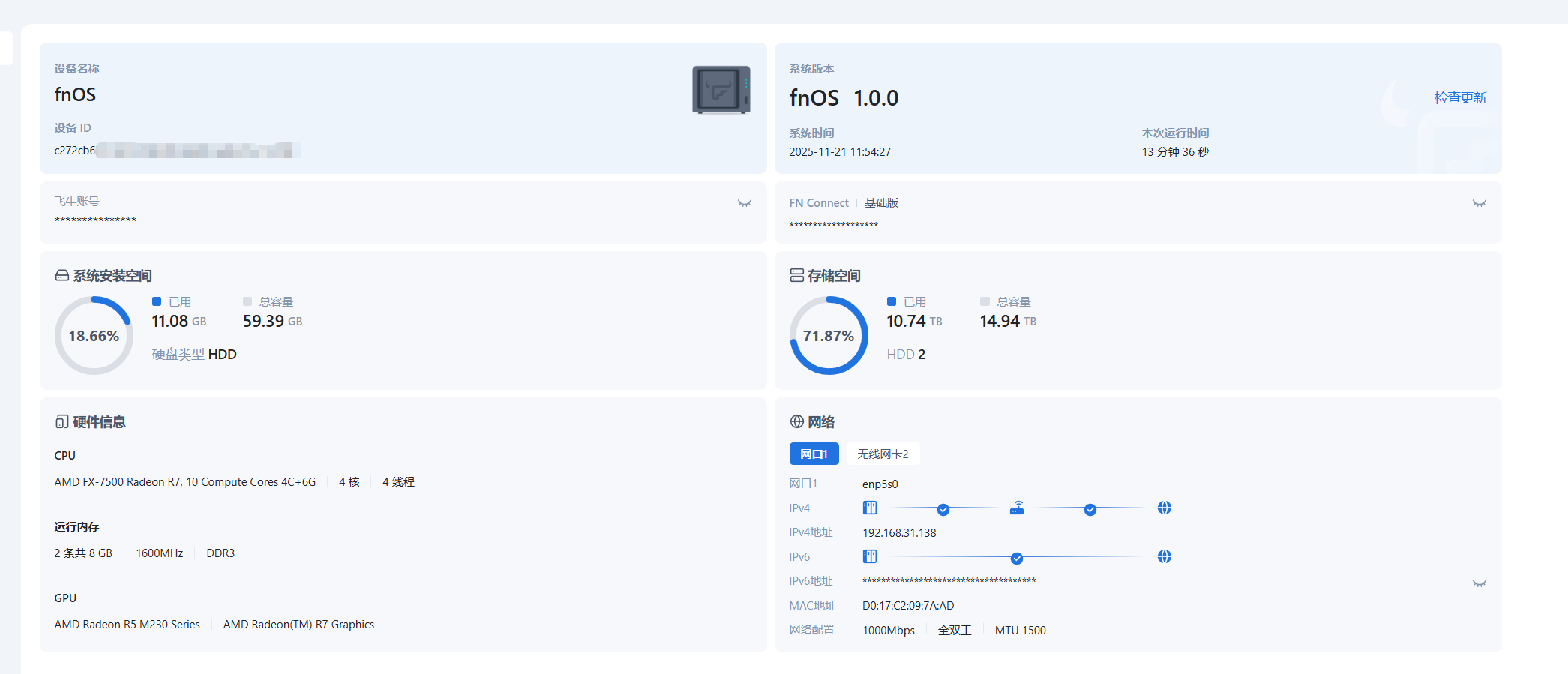1568x674 pixels.
Task: Click the IPv6 row device icon
Action: [870, 556]
